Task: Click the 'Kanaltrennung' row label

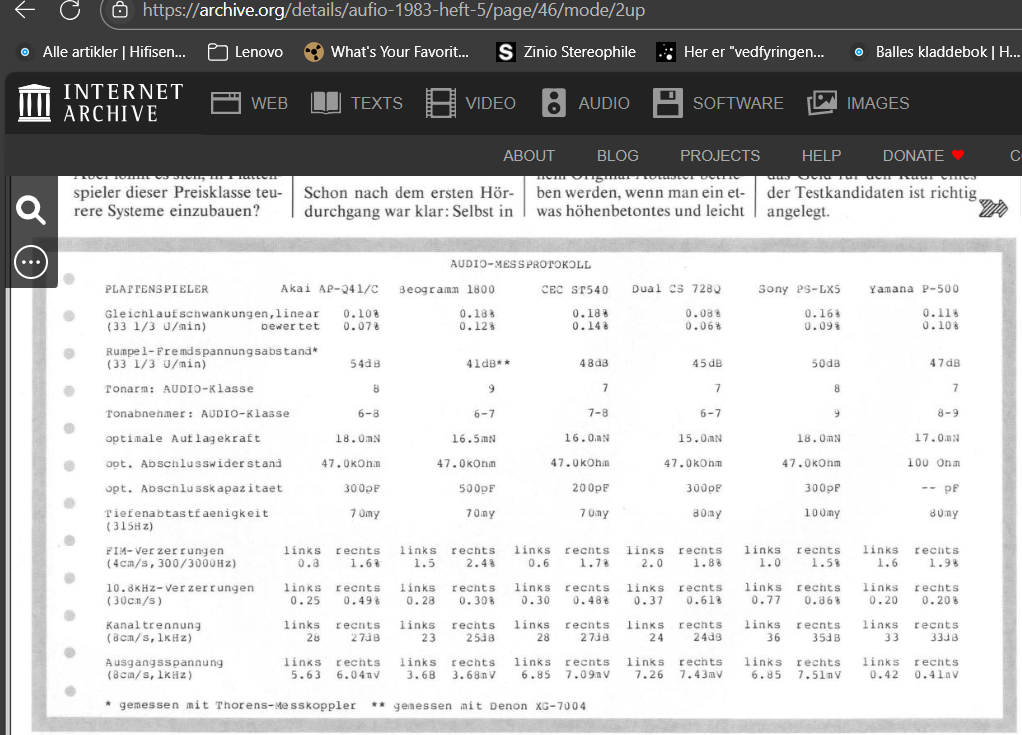Action: 153,625
